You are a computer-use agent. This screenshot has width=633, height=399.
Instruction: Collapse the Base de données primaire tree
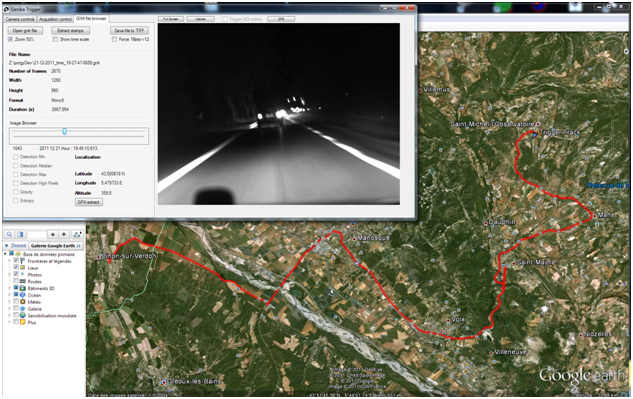point(5,254)
